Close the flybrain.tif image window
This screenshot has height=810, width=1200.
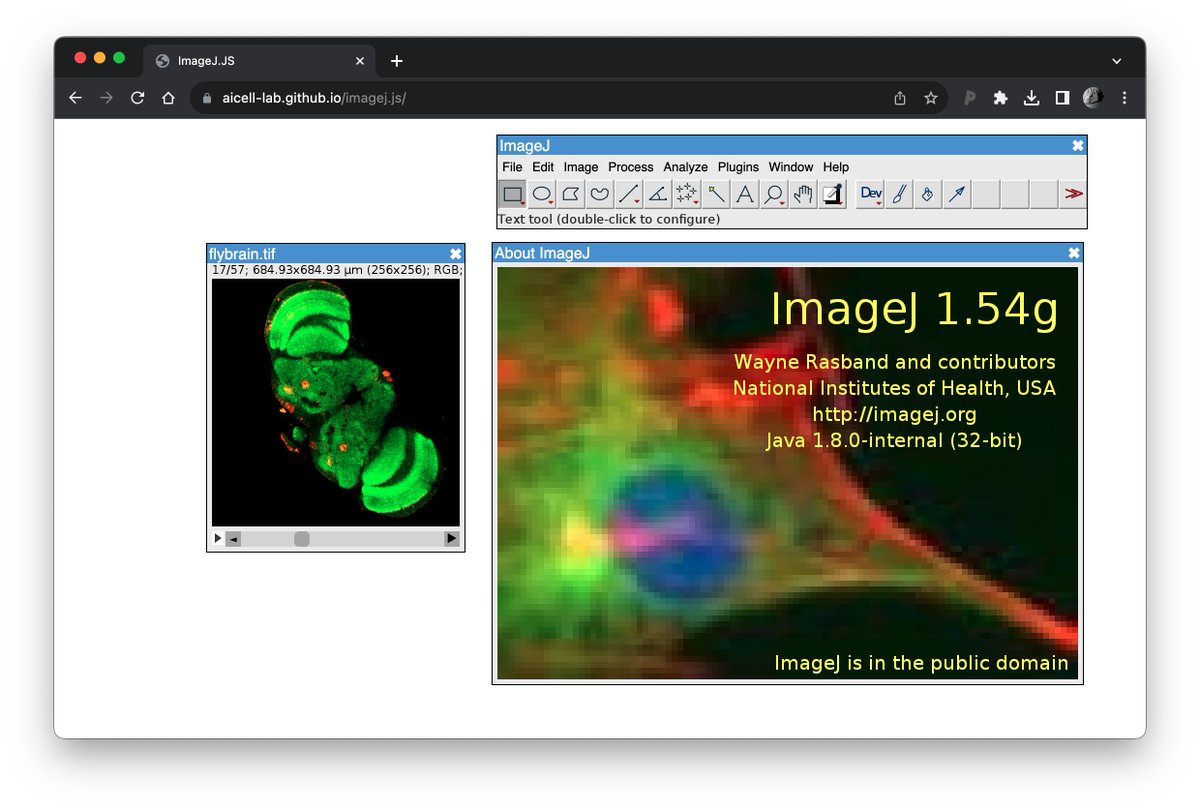point(456,254)
